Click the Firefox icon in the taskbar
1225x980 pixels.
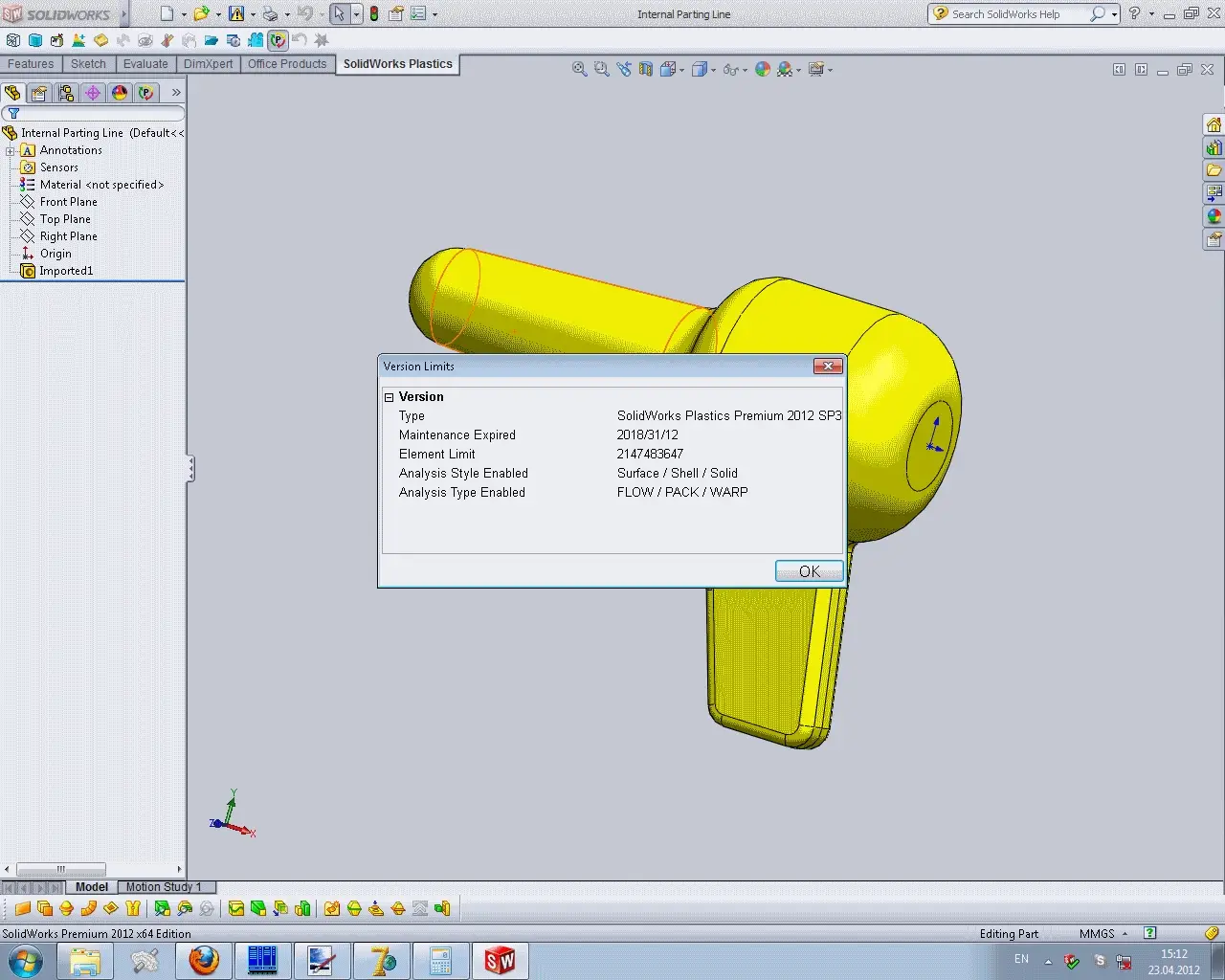pos(203,960)
